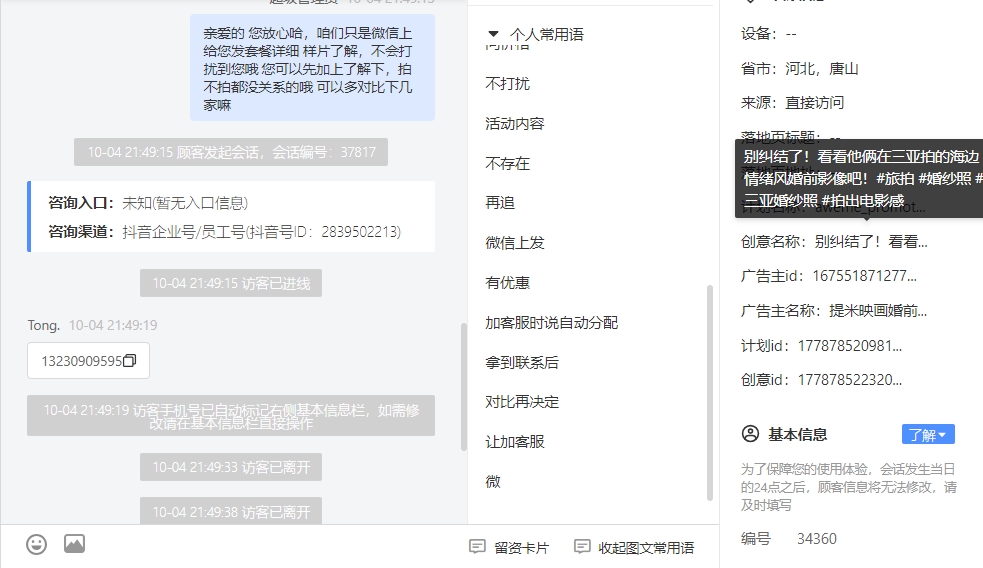Click 广告主名称 提米映画婚前 field
983x568 pixels.
click(x=834, y=310)
